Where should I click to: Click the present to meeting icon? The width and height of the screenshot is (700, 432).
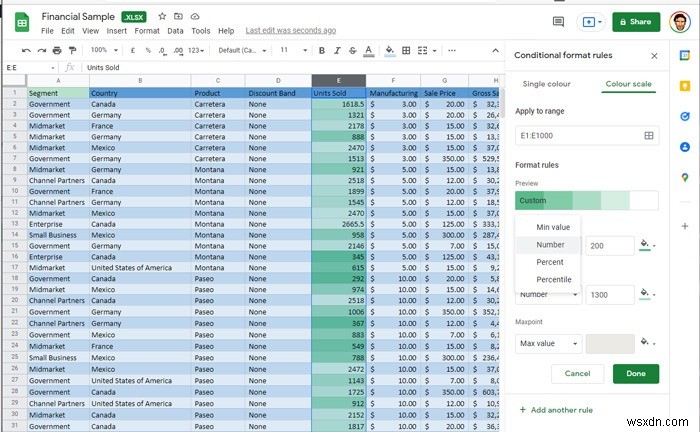coord(590,22)
